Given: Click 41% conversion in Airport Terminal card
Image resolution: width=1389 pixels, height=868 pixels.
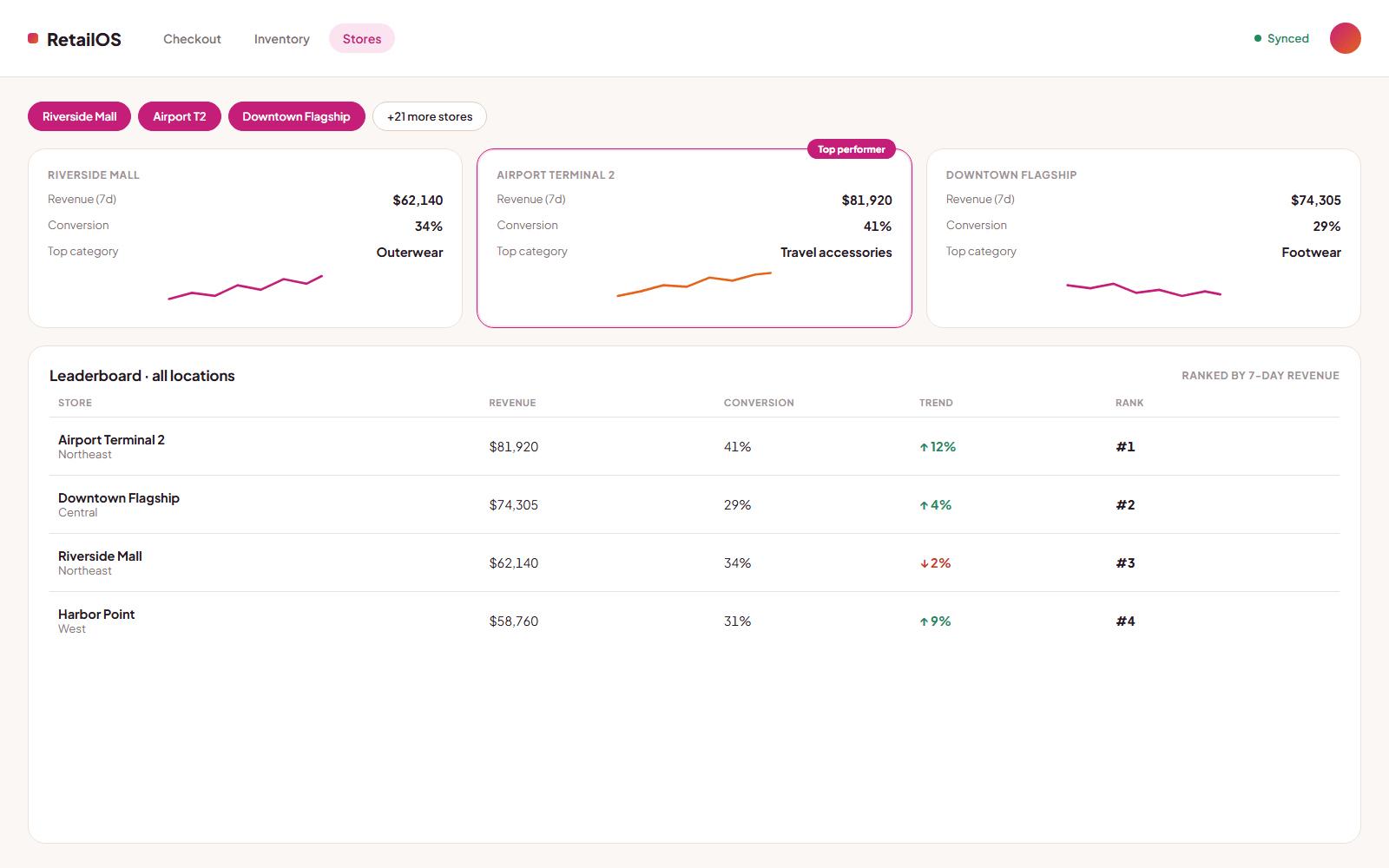Looking at the screenshot, I should click(x=878, y=227).
